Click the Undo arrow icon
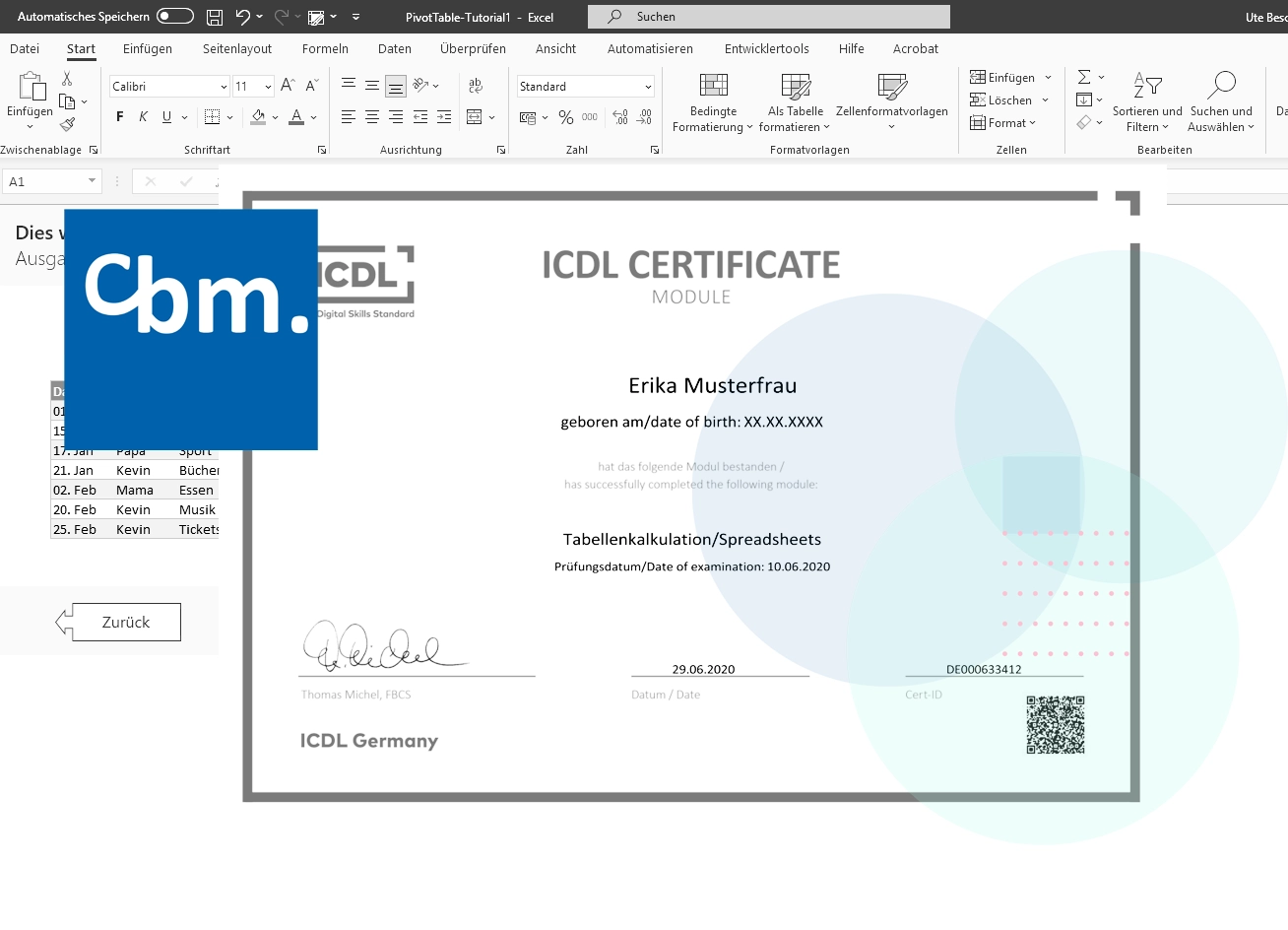This screenshot has height=930, width=1288. click(242, 17)
